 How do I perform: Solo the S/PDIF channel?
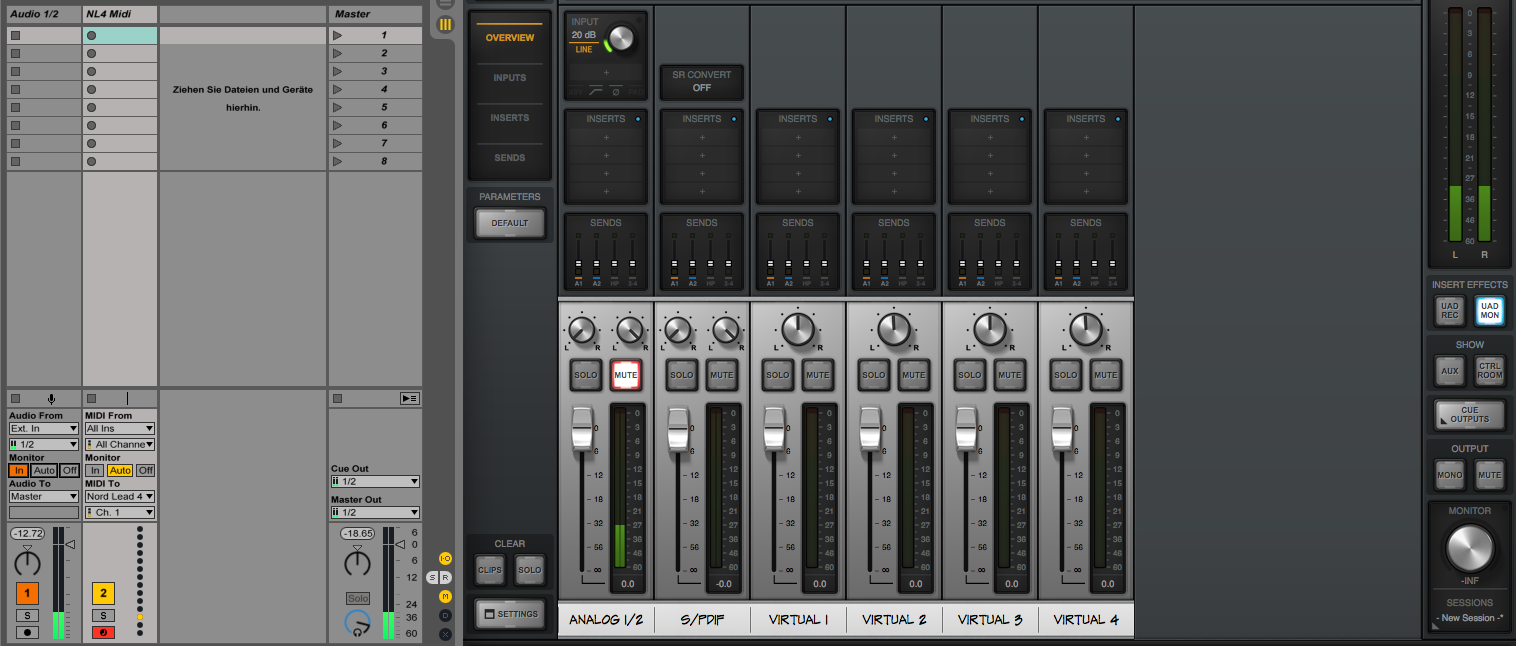pyautogui.click(x=682, y=375)
